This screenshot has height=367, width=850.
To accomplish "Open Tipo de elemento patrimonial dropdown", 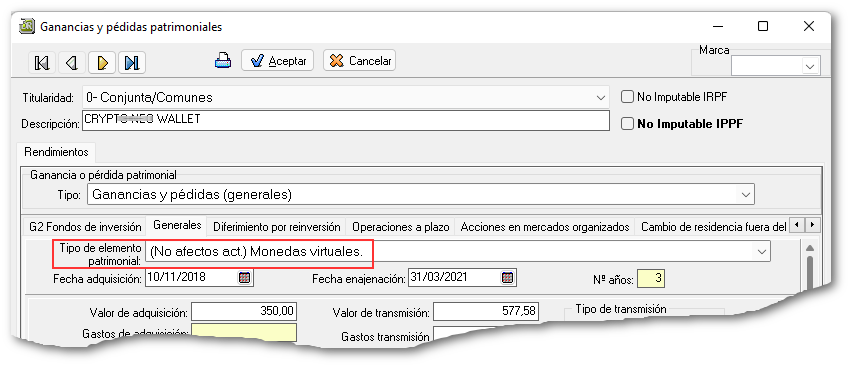I will [762, 251].
